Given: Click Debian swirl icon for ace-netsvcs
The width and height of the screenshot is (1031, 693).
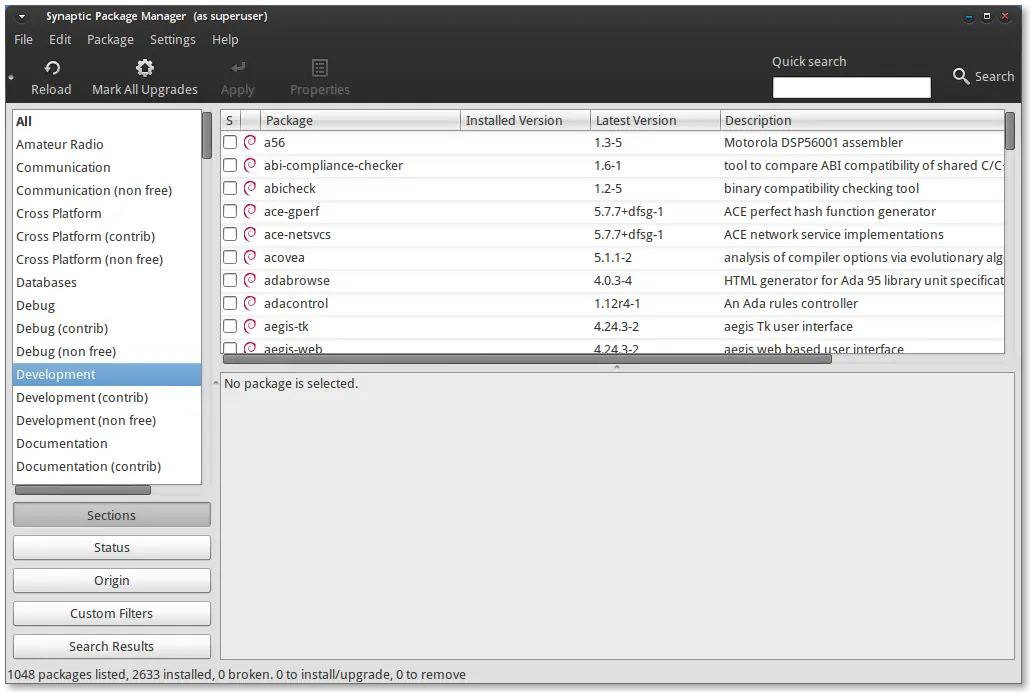Looking at the screenshot, I should coord(250,234).
